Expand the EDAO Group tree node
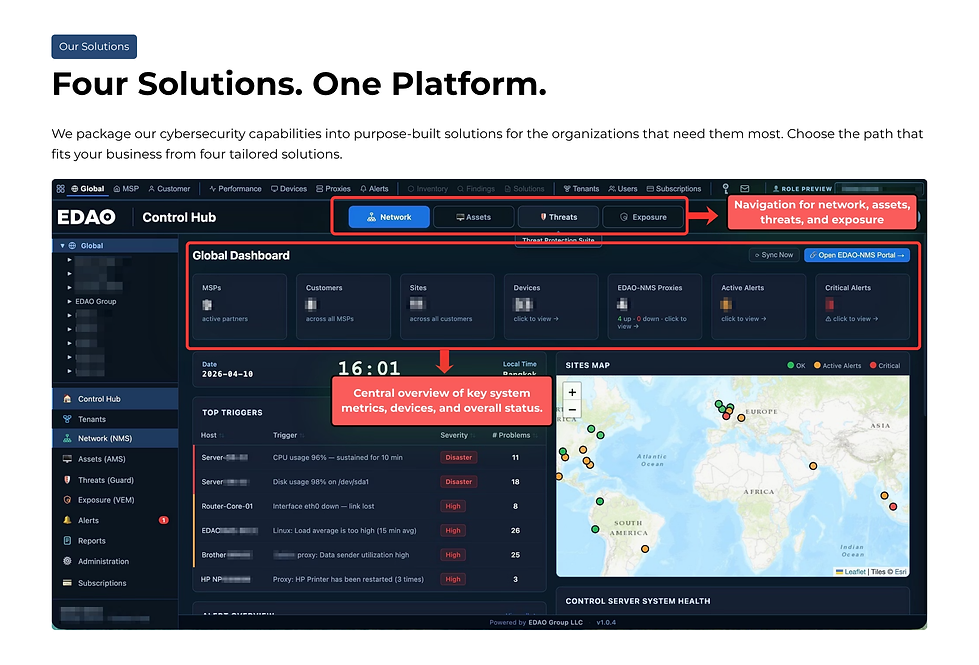Viewport: 979px width, 665px height. pyautogui.click(x=69, y=301)
